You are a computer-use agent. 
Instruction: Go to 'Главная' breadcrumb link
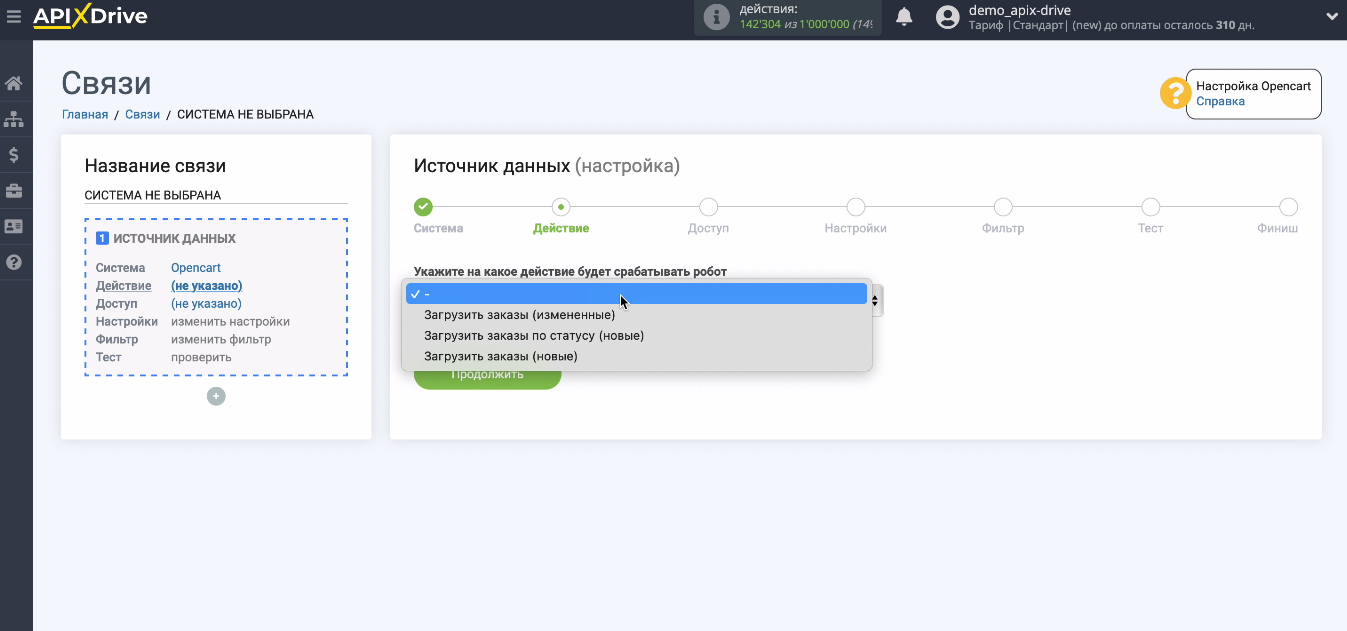pos(85,115)
